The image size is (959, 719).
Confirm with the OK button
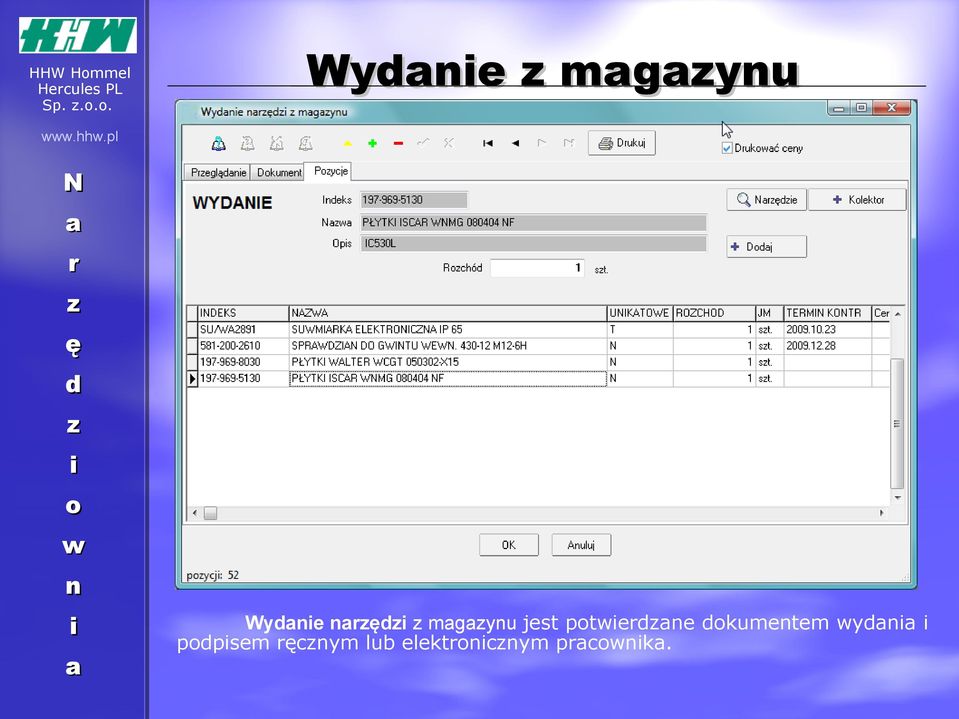509,545
